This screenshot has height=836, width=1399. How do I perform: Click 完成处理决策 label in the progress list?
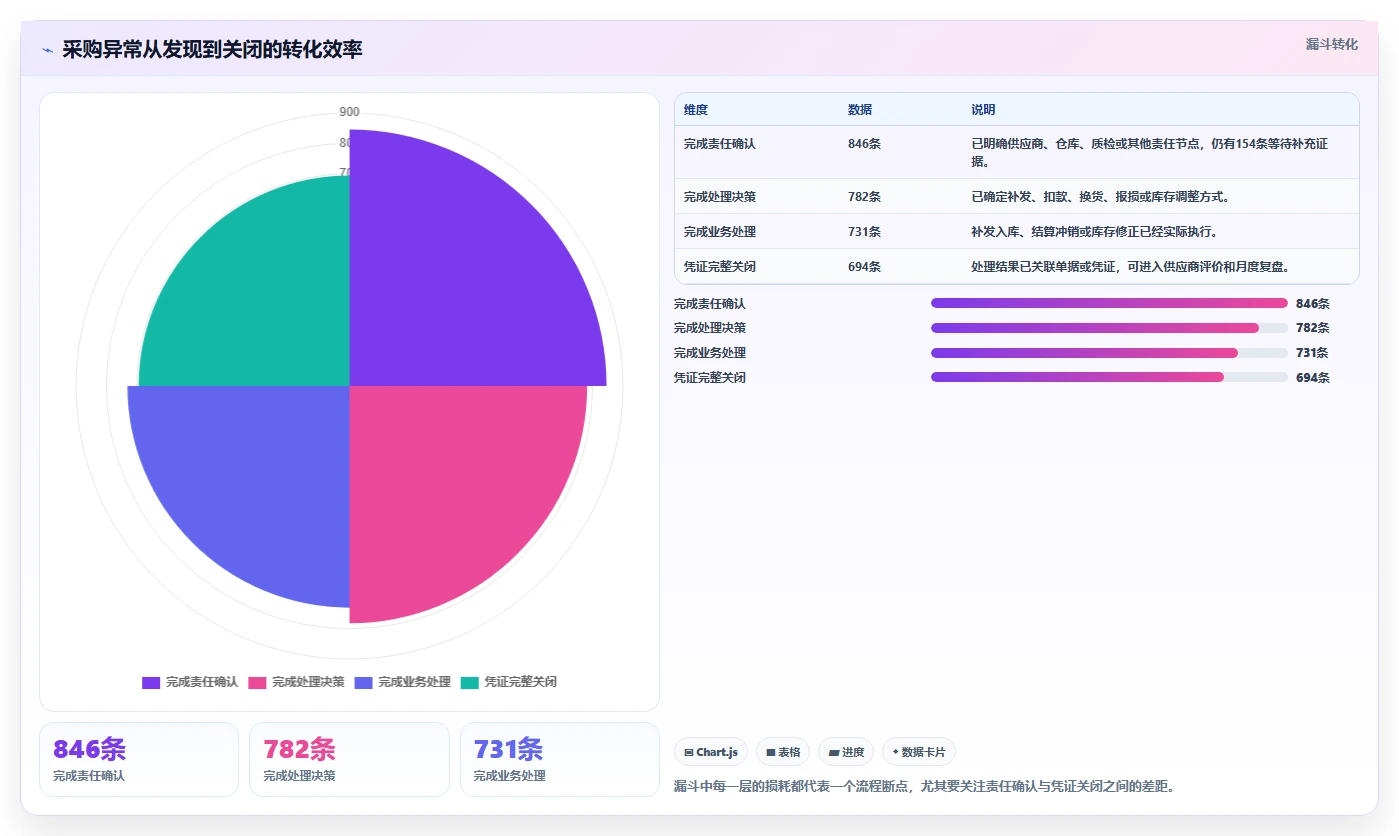click(710, 328)
